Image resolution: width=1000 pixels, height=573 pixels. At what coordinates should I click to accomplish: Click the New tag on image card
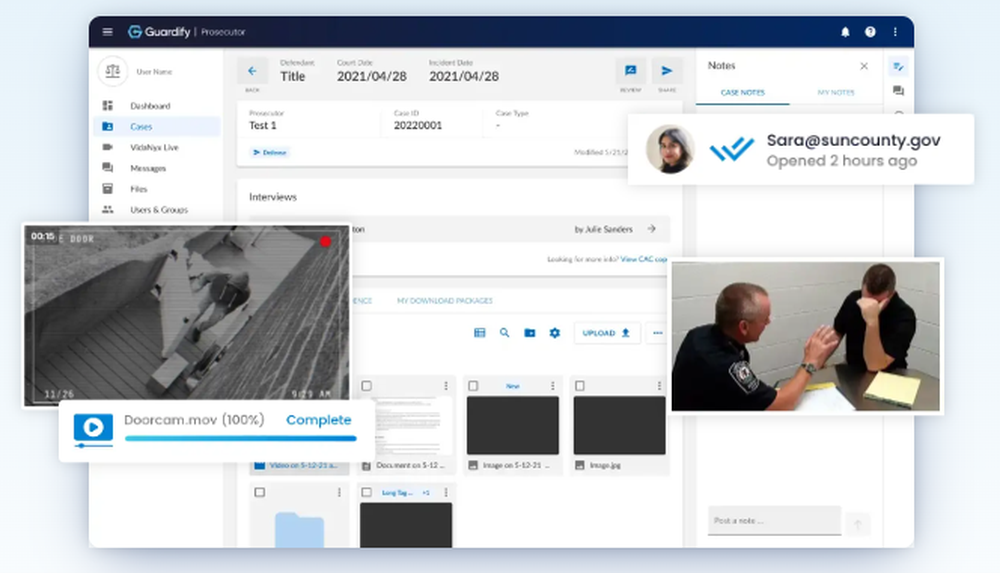[x=512, y=386]
